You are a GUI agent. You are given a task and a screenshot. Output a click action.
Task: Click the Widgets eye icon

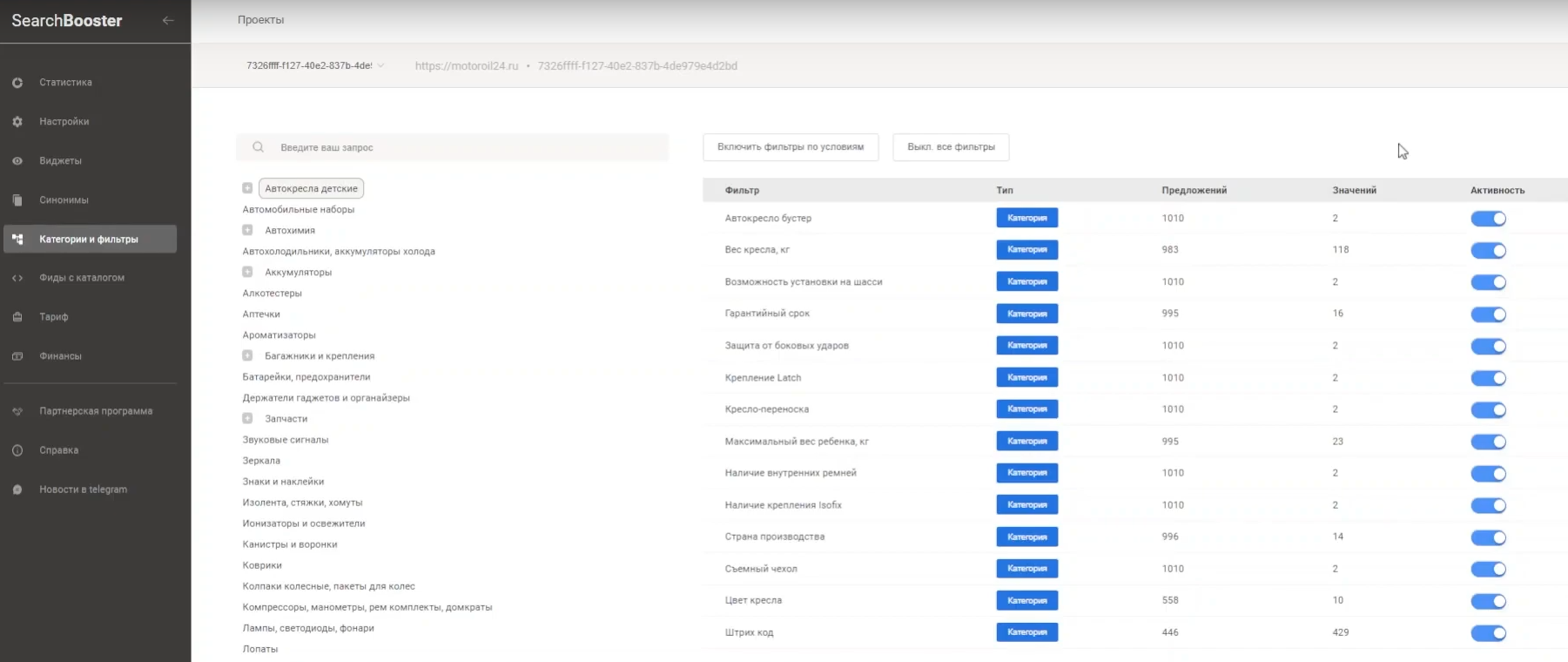click(17, 161)
